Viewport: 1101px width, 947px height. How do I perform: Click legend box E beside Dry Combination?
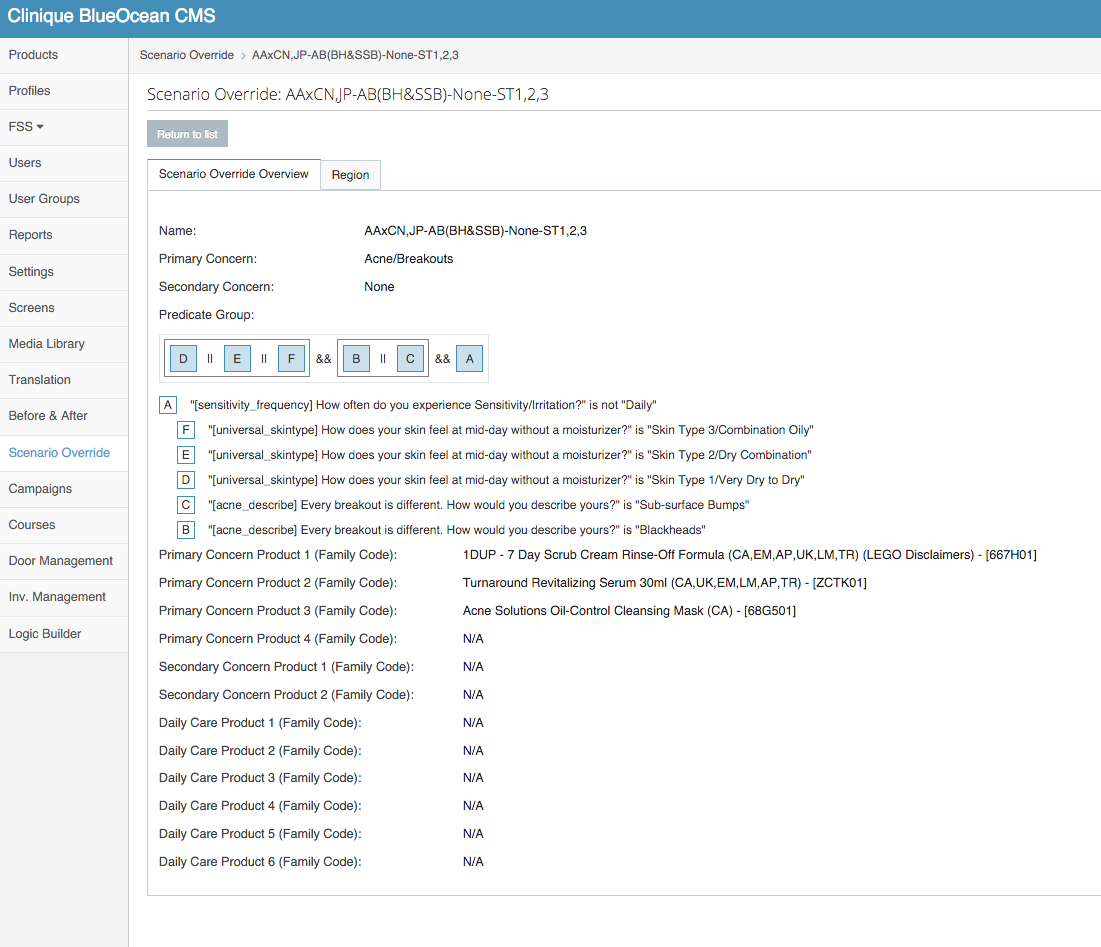[185, 455]
